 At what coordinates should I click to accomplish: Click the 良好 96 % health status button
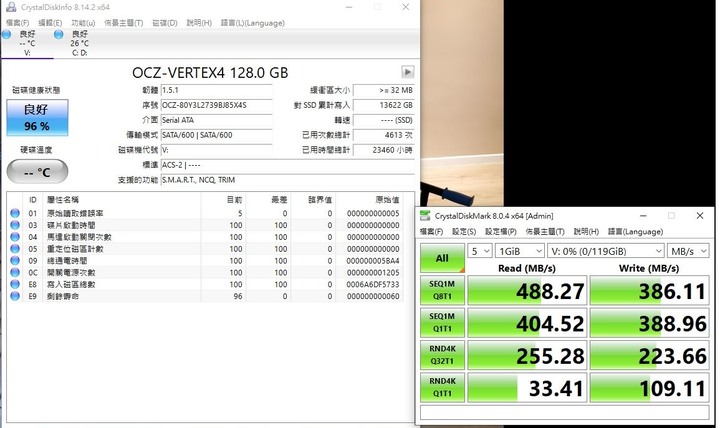[x=37, y=118]
